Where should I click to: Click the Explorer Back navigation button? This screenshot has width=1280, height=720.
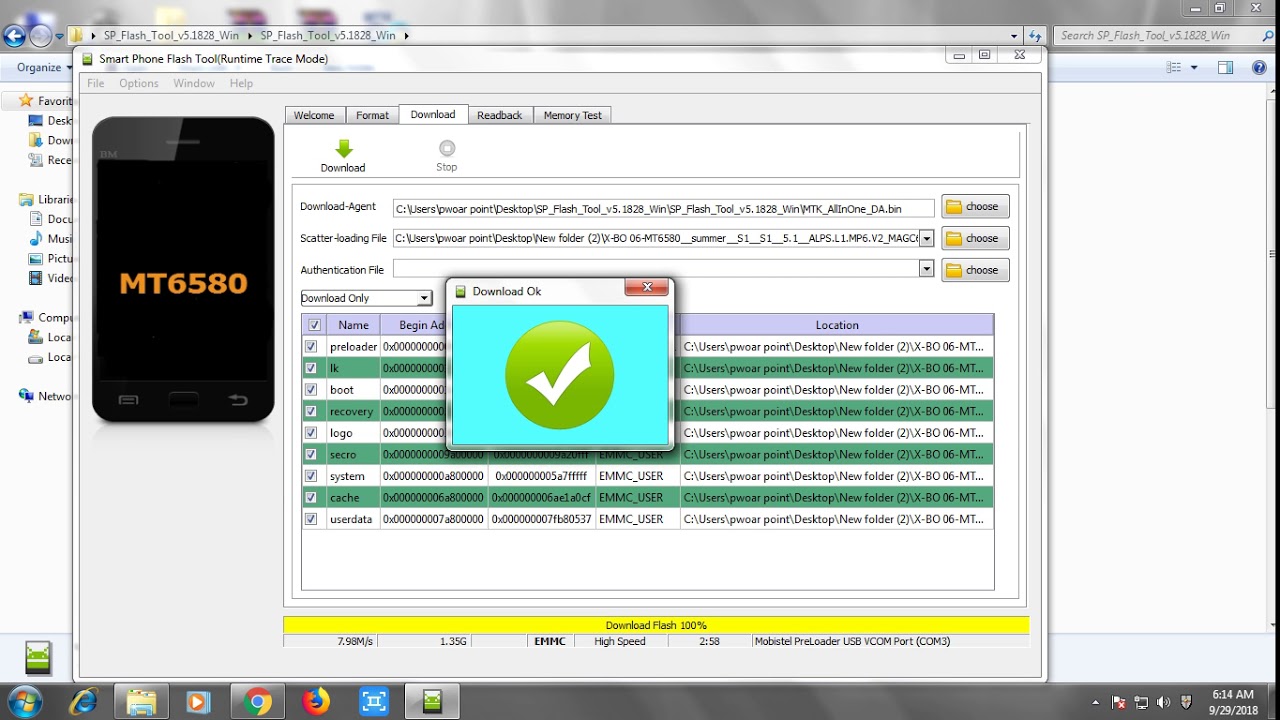[14, 37]
